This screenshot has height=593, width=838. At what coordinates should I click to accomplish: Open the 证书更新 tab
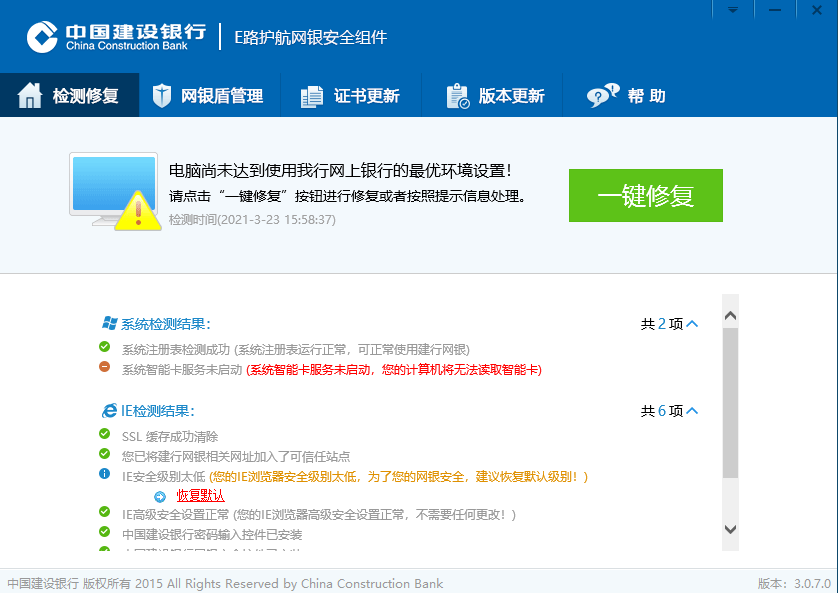point(351,96)
